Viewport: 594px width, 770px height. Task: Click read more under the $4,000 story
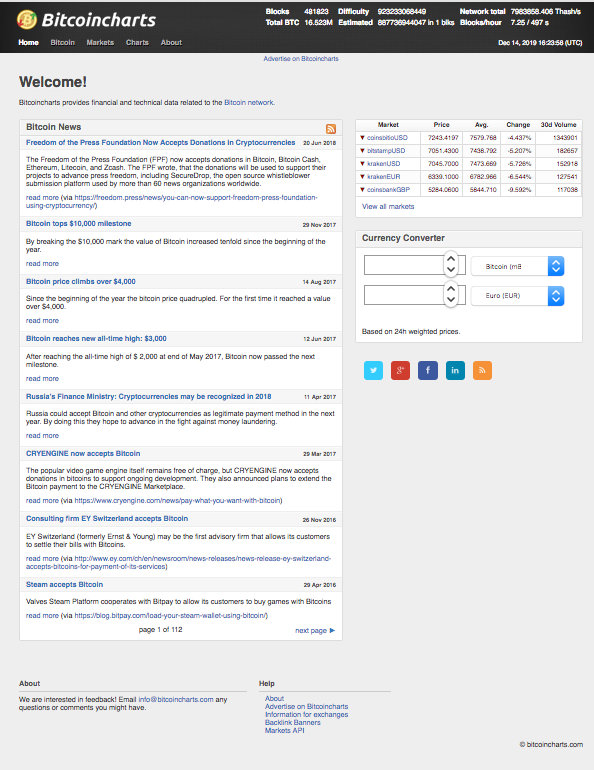pyautogui.click(x=42, y=321)
